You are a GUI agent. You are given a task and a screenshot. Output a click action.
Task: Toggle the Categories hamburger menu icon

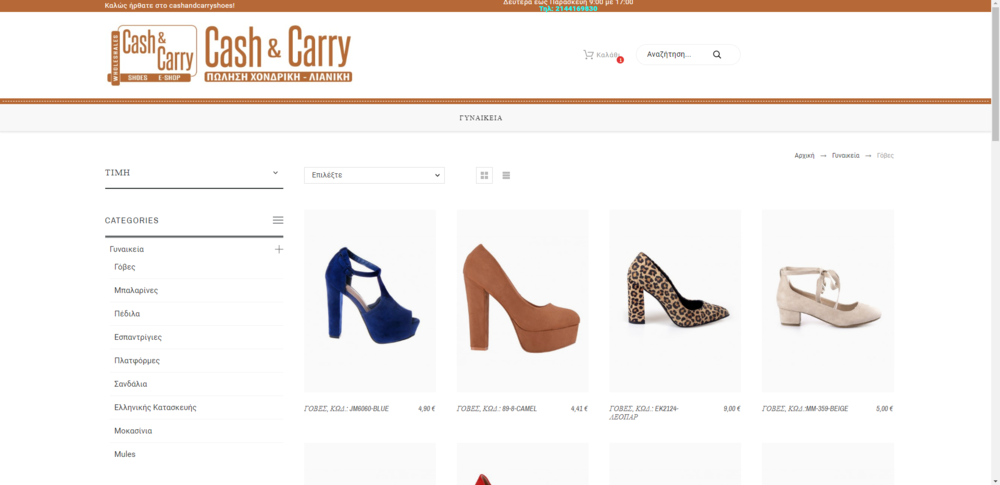click(x=278, y=220)
